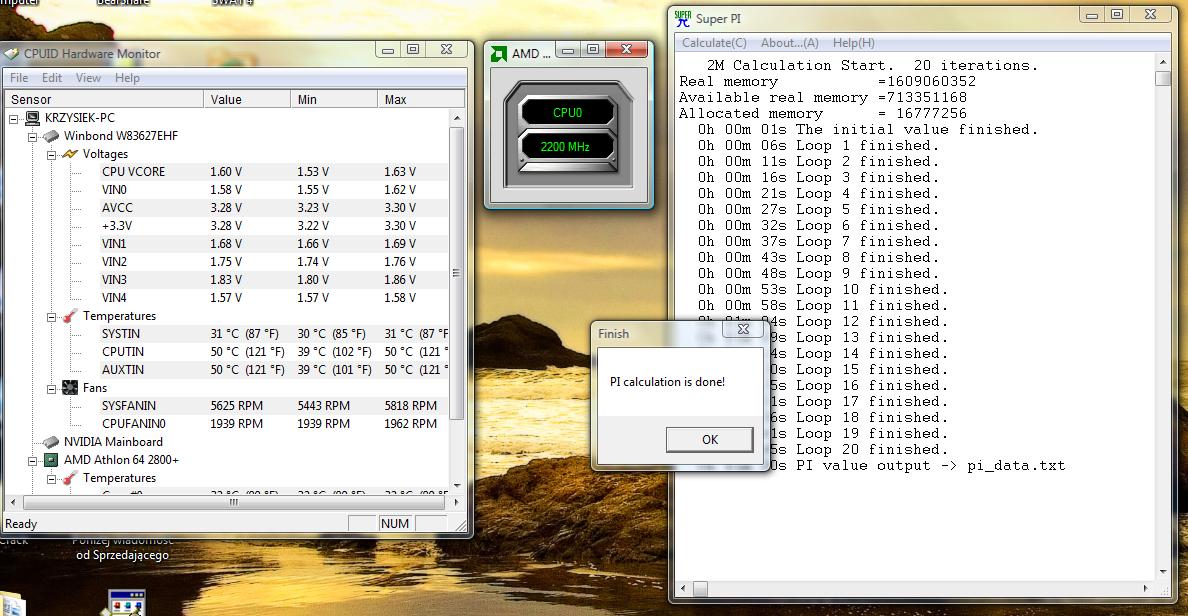Click the 2200 MHz frequency display
The image size is (1188, 616).
566,147
